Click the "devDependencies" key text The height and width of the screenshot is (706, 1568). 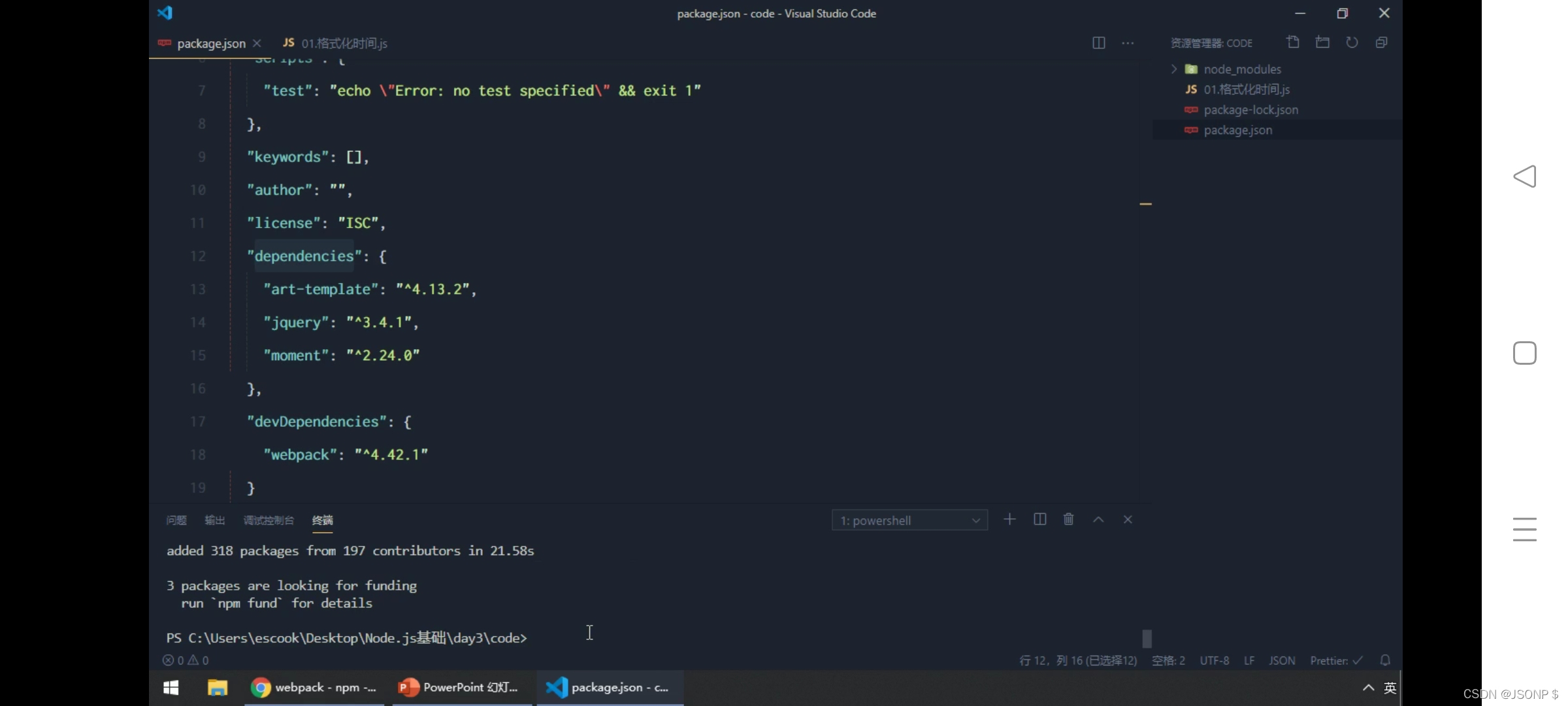click(x=316, y=422)
